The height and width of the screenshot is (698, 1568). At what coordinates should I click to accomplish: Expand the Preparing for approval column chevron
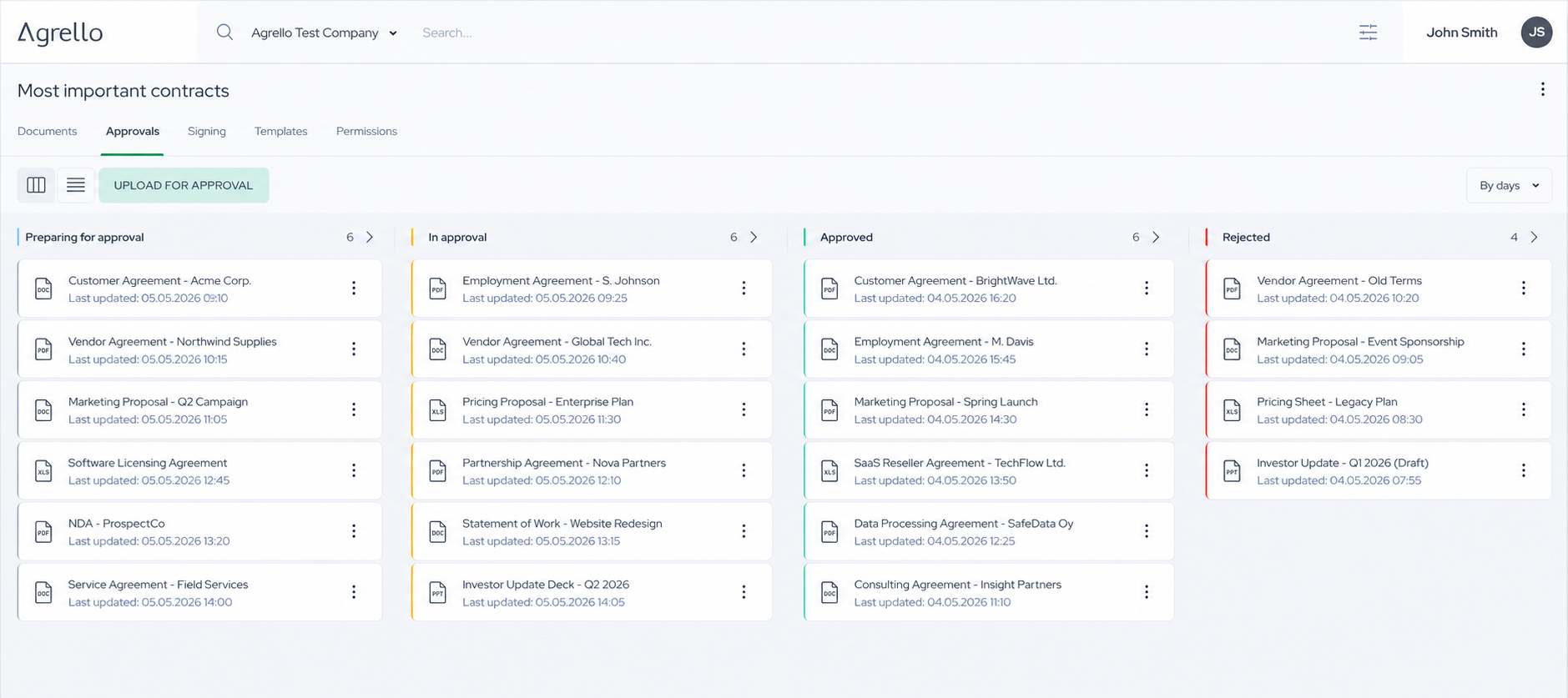370,237
